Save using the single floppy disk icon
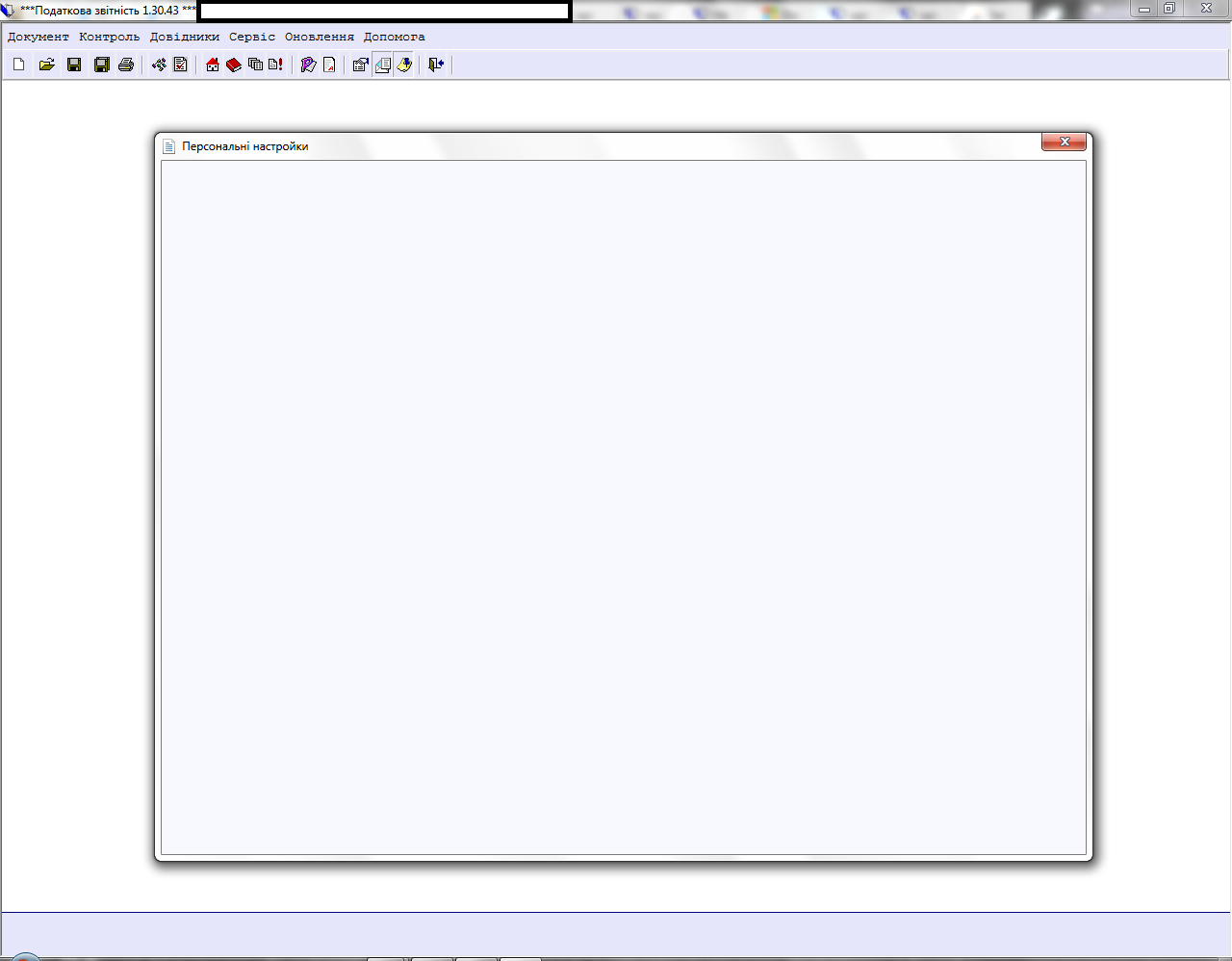 click(x=74, y=65)
